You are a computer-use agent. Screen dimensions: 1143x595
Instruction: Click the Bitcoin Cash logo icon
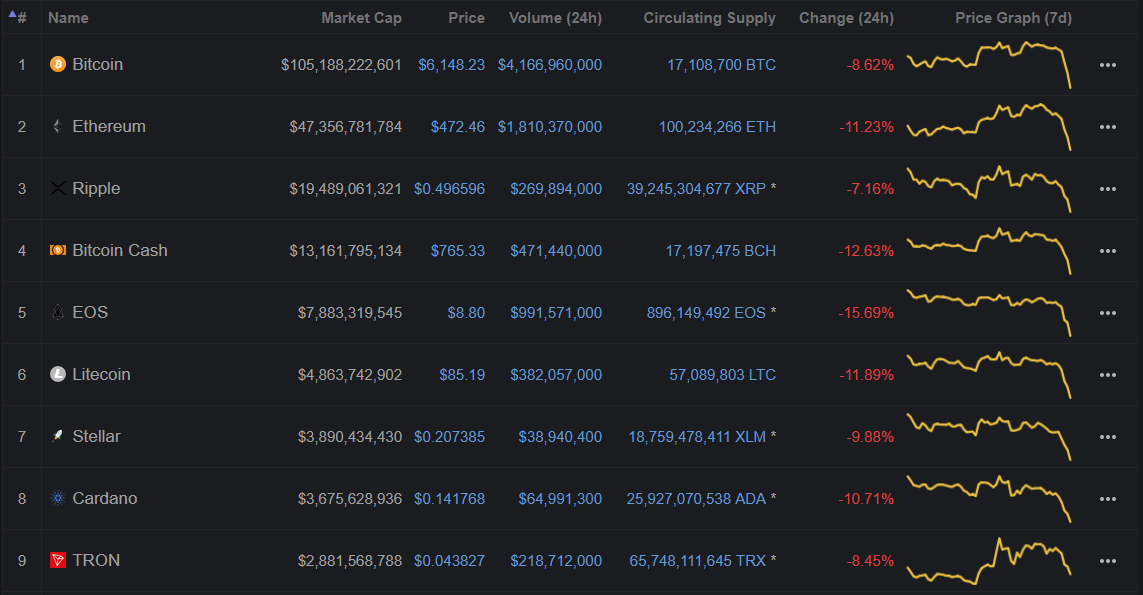[58, 250]
